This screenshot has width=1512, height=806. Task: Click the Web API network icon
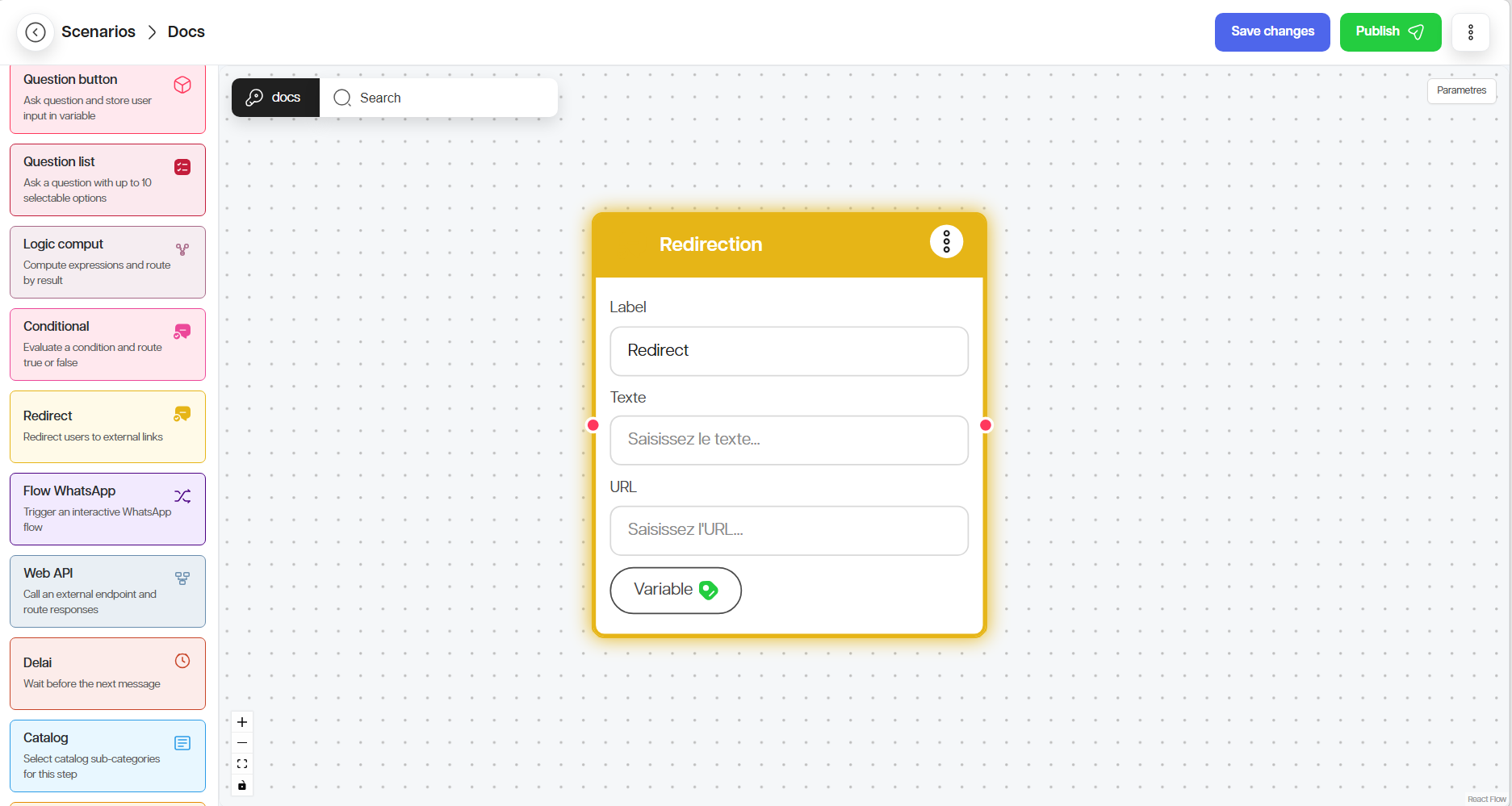tap(182, 578)
